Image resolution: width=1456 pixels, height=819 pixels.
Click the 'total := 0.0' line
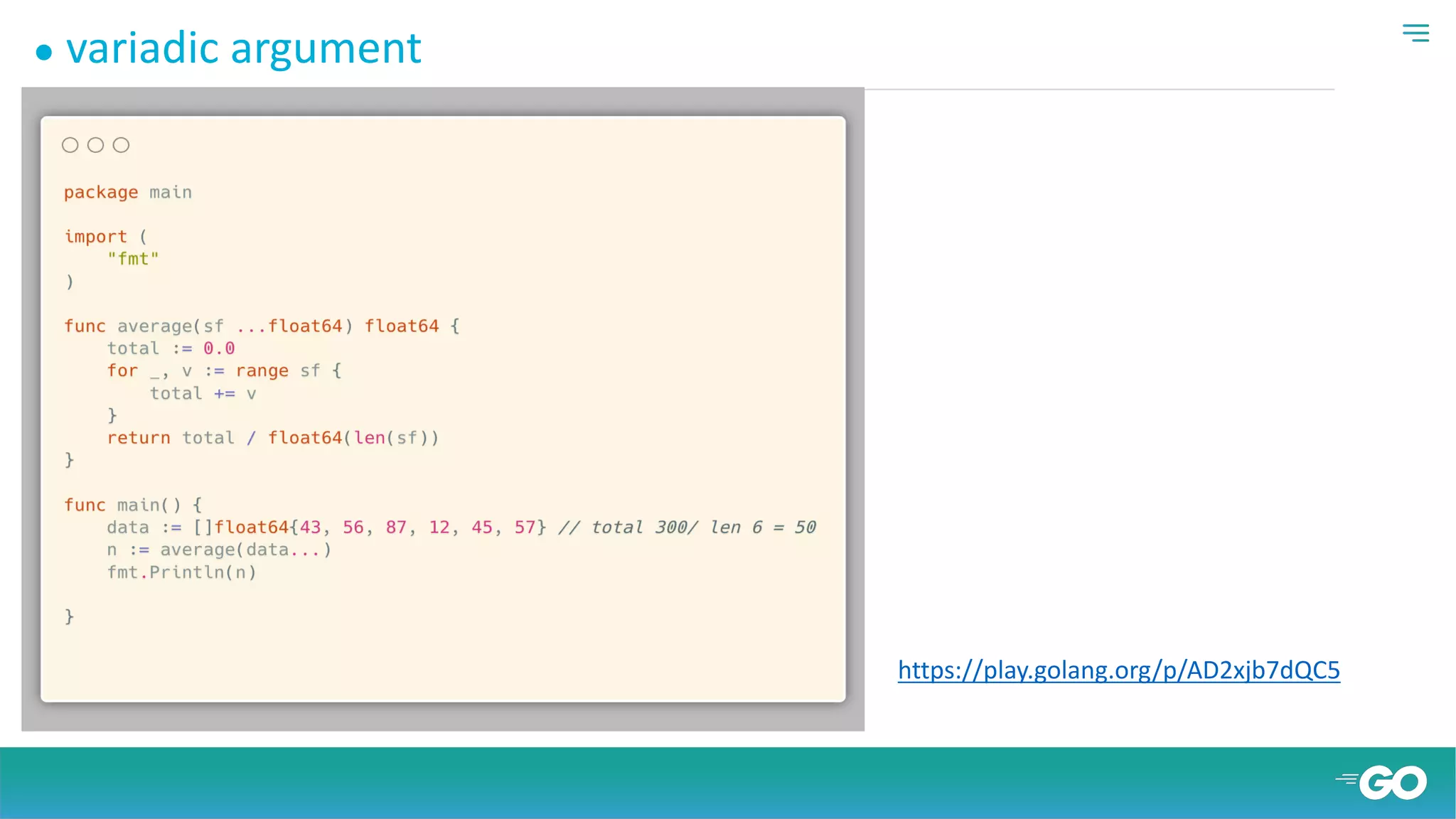171,348
